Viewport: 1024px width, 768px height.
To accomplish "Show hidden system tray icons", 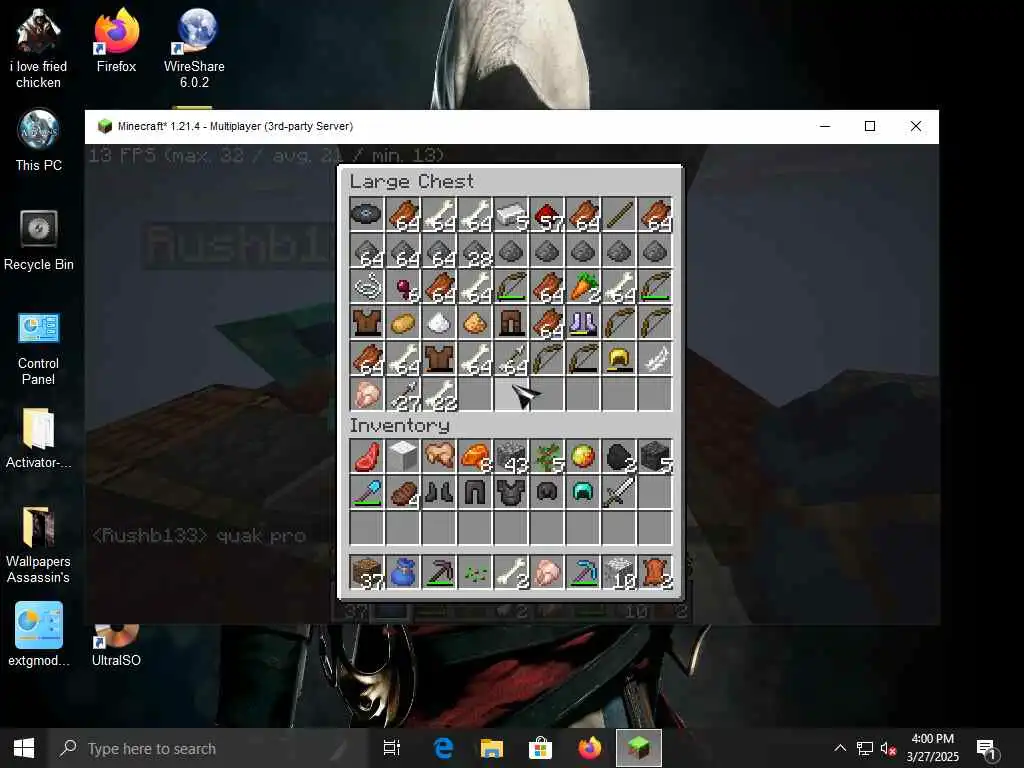I will click(x=840, y=748).
